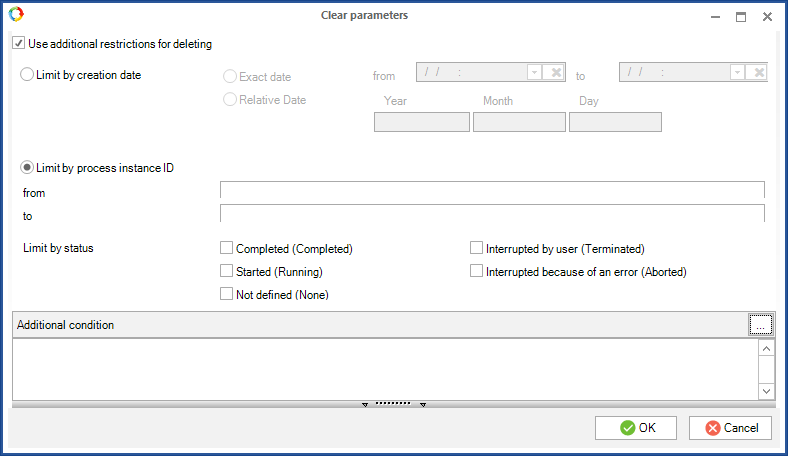Clear the 'from' date with X button
Viewport: 788px width, 456px height.
[556, 73]
